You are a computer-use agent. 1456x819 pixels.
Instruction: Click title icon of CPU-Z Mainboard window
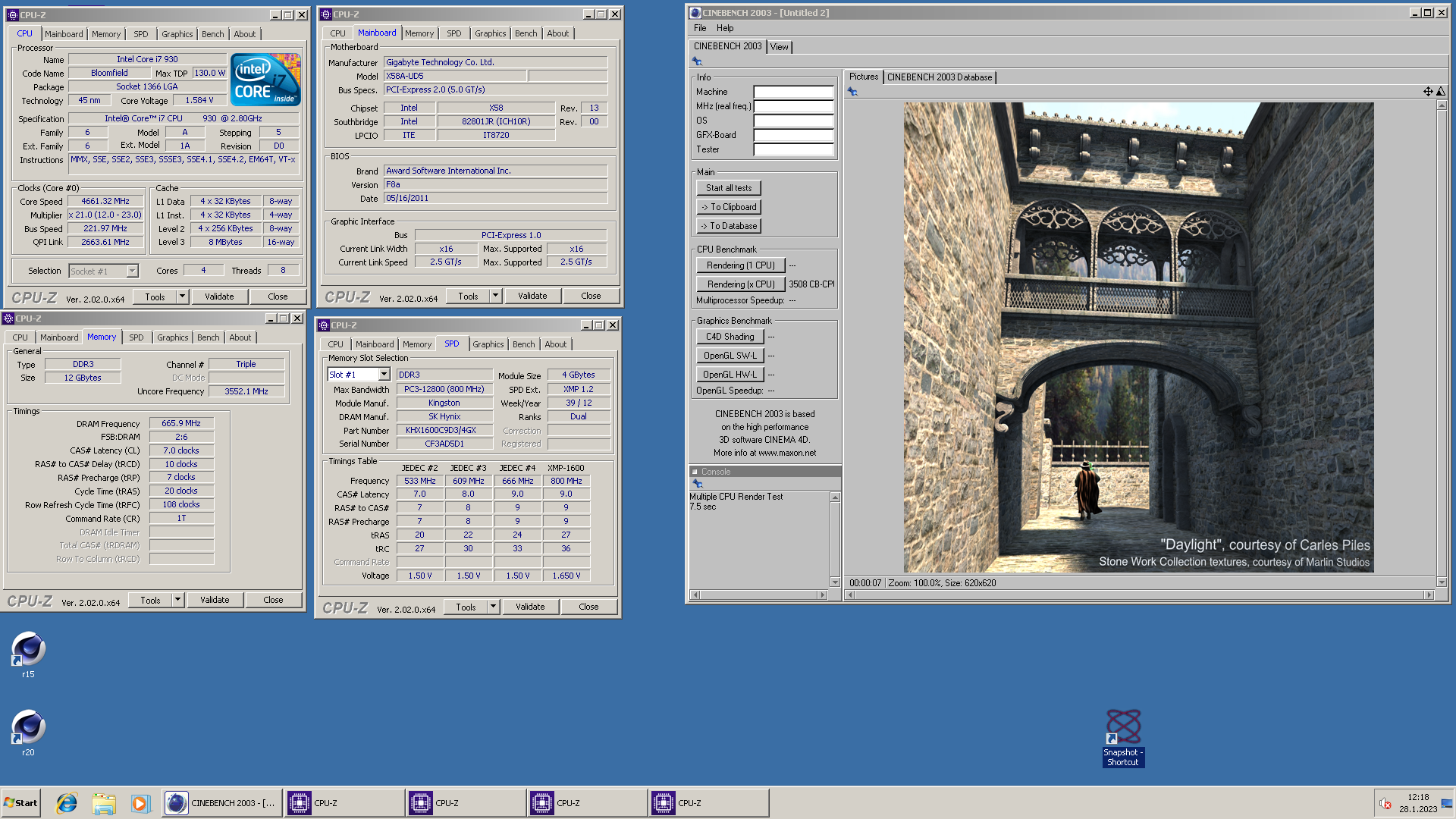[x=326, y=14]
